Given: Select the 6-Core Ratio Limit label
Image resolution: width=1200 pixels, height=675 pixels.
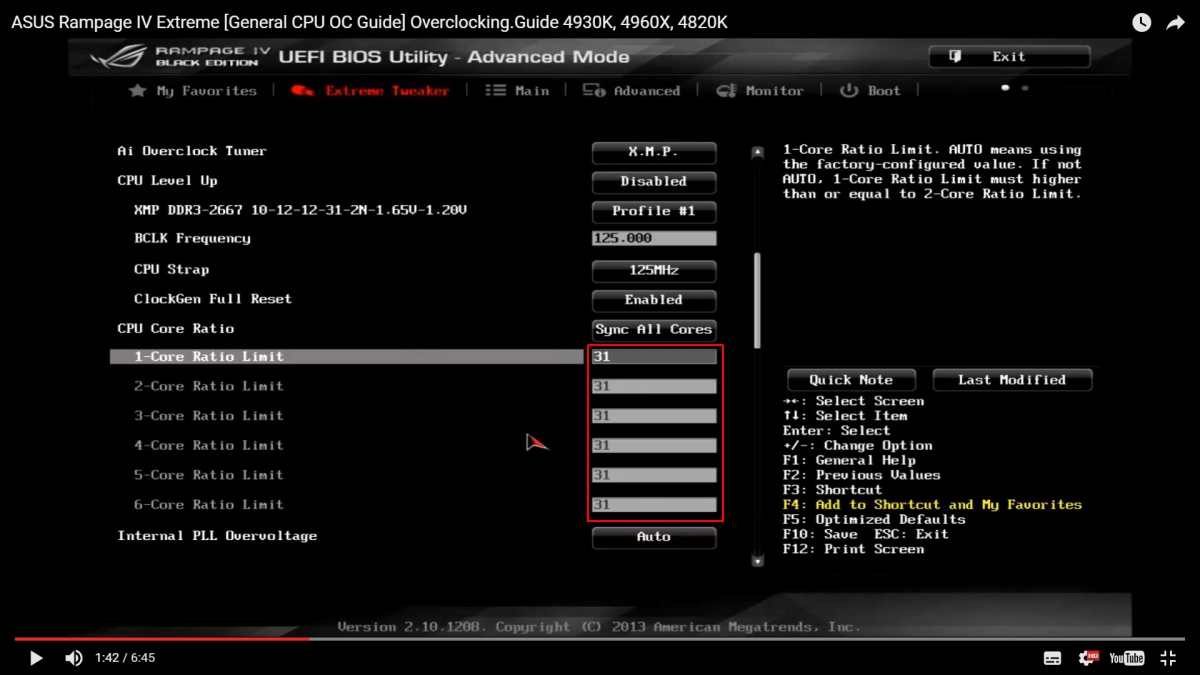Looking at the screenshot, I should (x=209, y=505).
